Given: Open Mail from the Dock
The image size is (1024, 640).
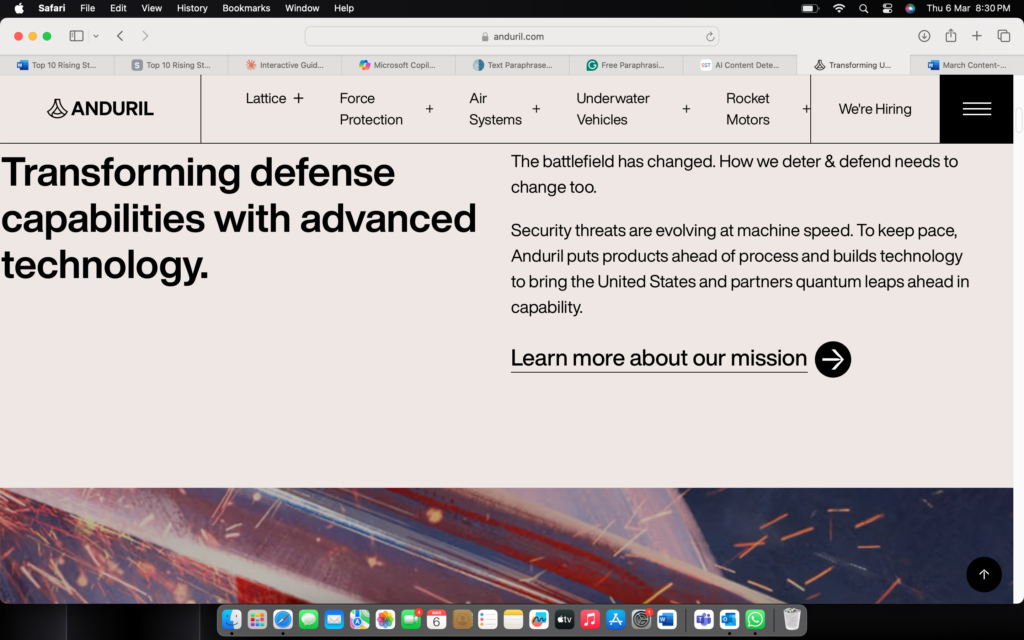Looking at the screenshot, I should (x=334, y=618).
